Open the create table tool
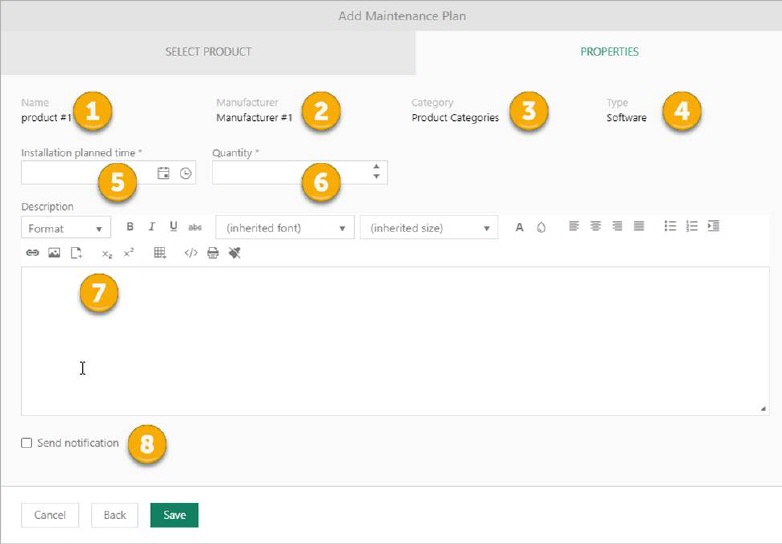 160,254
